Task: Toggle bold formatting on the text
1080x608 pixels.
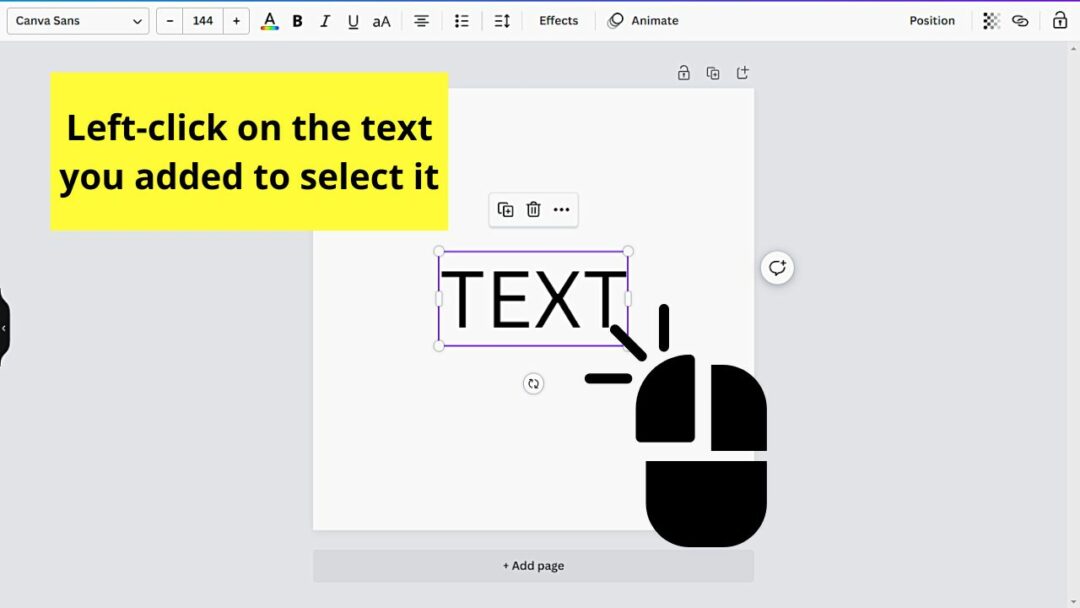Action: (297, 20)
